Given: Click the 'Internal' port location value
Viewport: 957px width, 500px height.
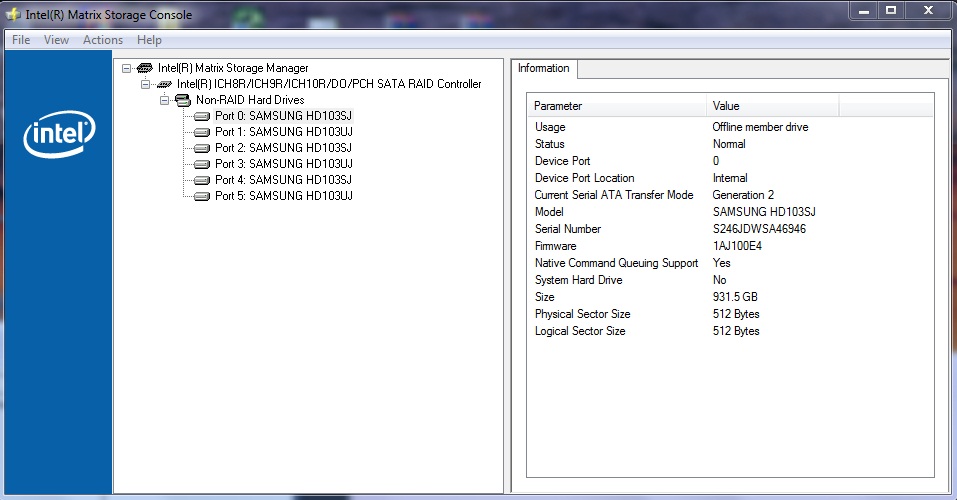Looking at the screenshot, I should [730, 178].
